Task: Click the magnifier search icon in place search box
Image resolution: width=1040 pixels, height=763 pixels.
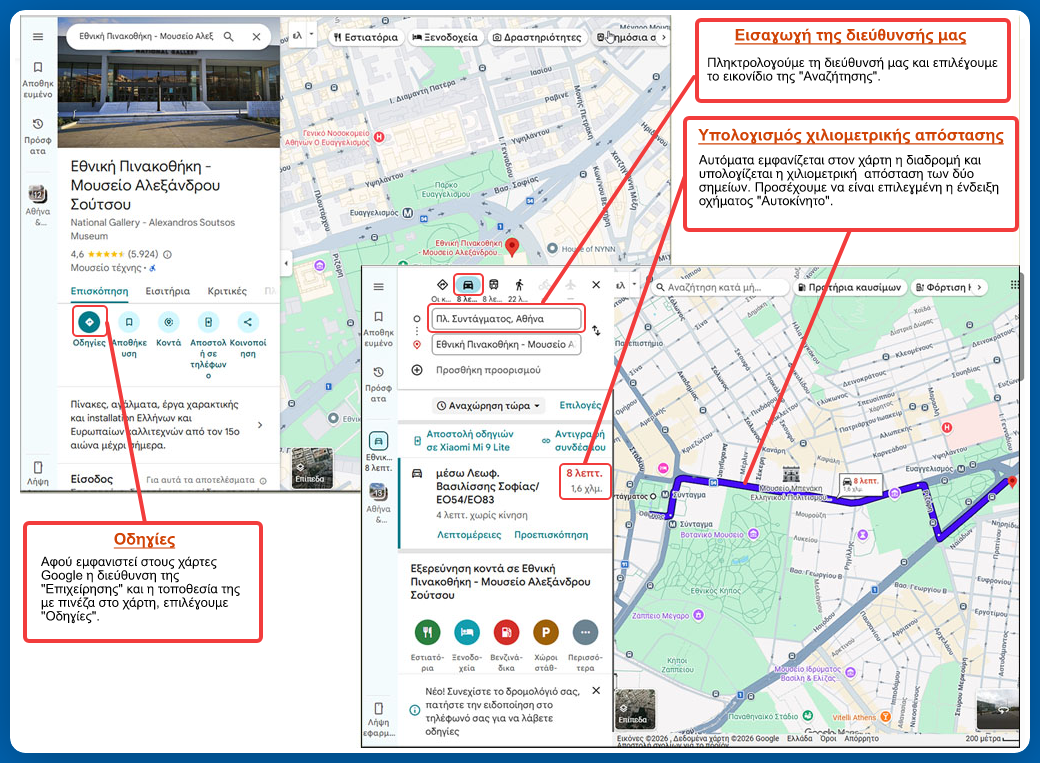Action: tap(228, 36)
